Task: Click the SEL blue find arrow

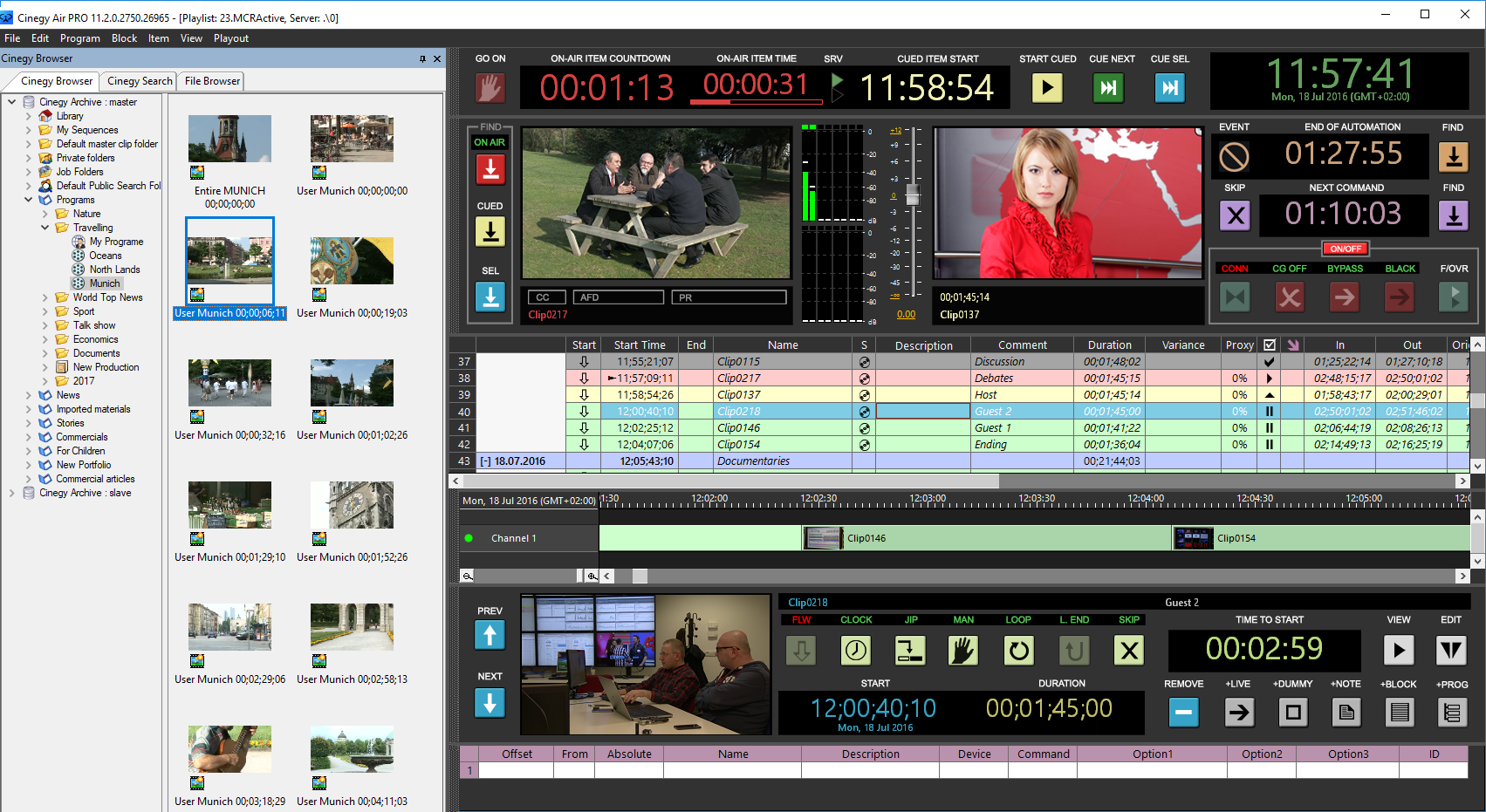Action: (x=490, y=297)
